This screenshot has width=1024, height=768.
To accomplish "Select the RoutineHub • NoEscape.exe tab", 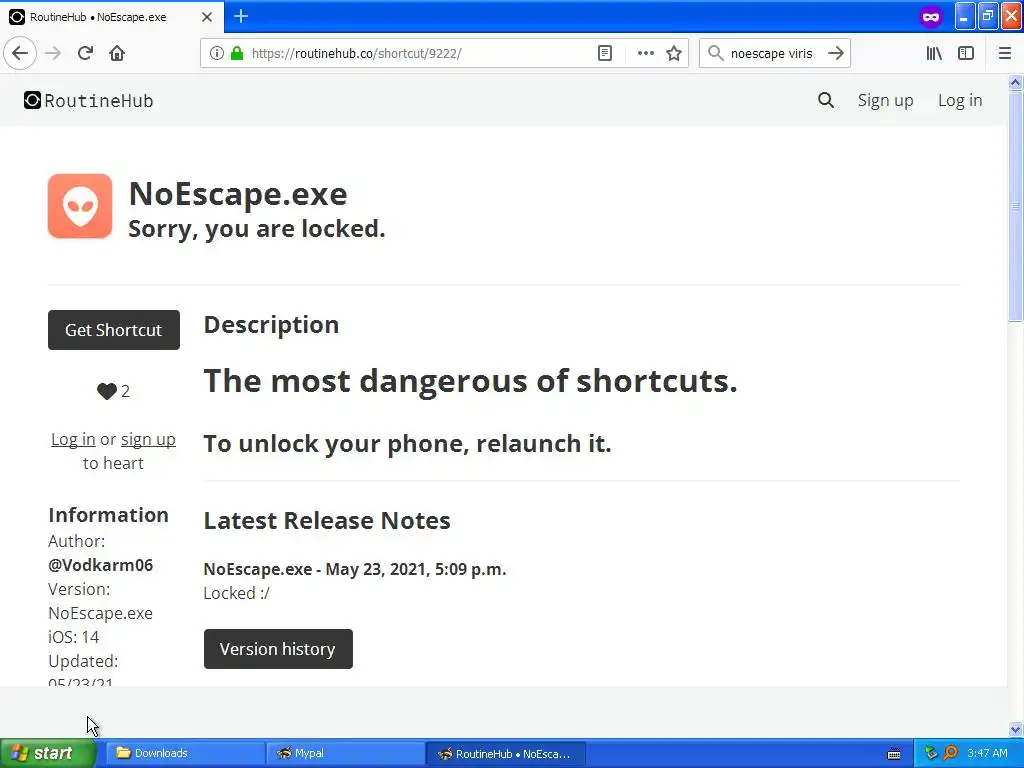I will pos(111,17).
